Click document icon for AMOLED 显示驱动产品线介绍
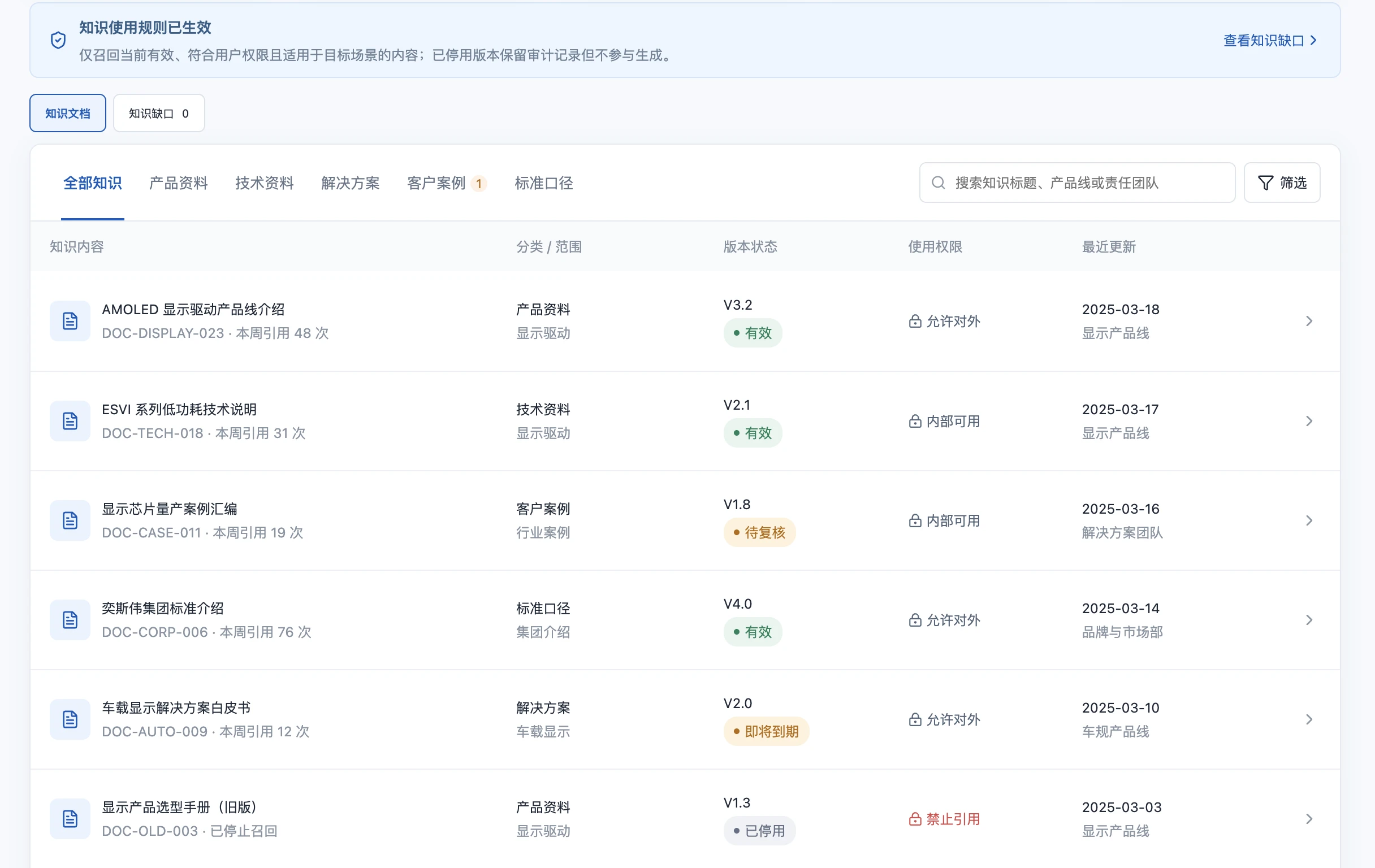 click(x=70, y=321)
